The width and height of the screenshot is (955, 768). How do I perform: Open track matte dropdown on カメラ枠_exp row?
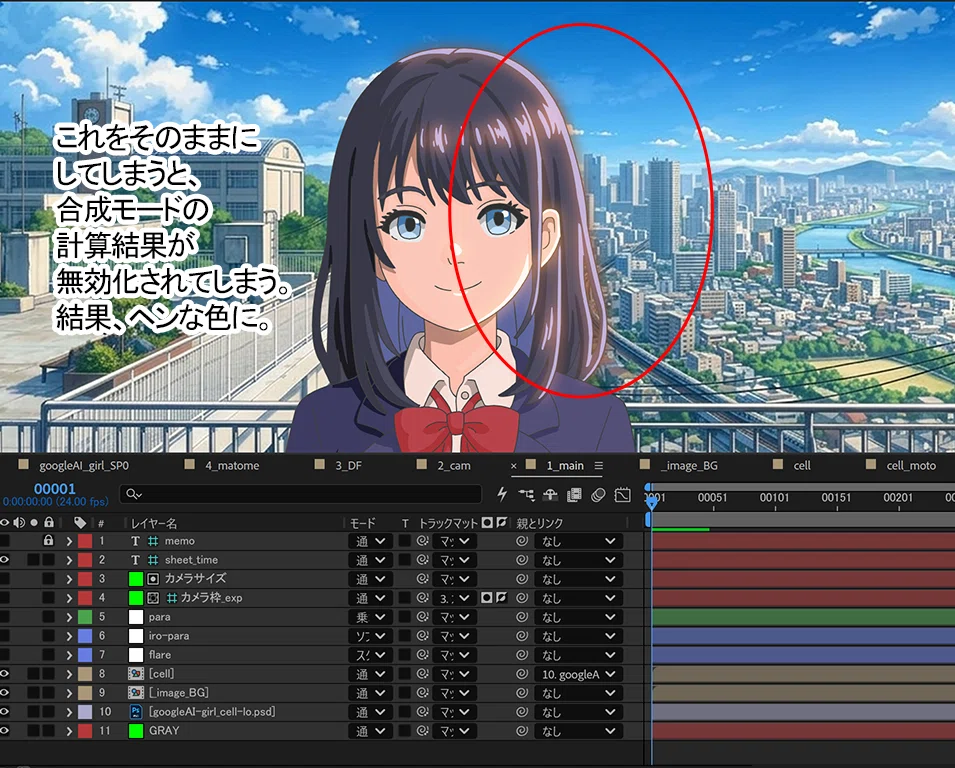click(454, 598)
